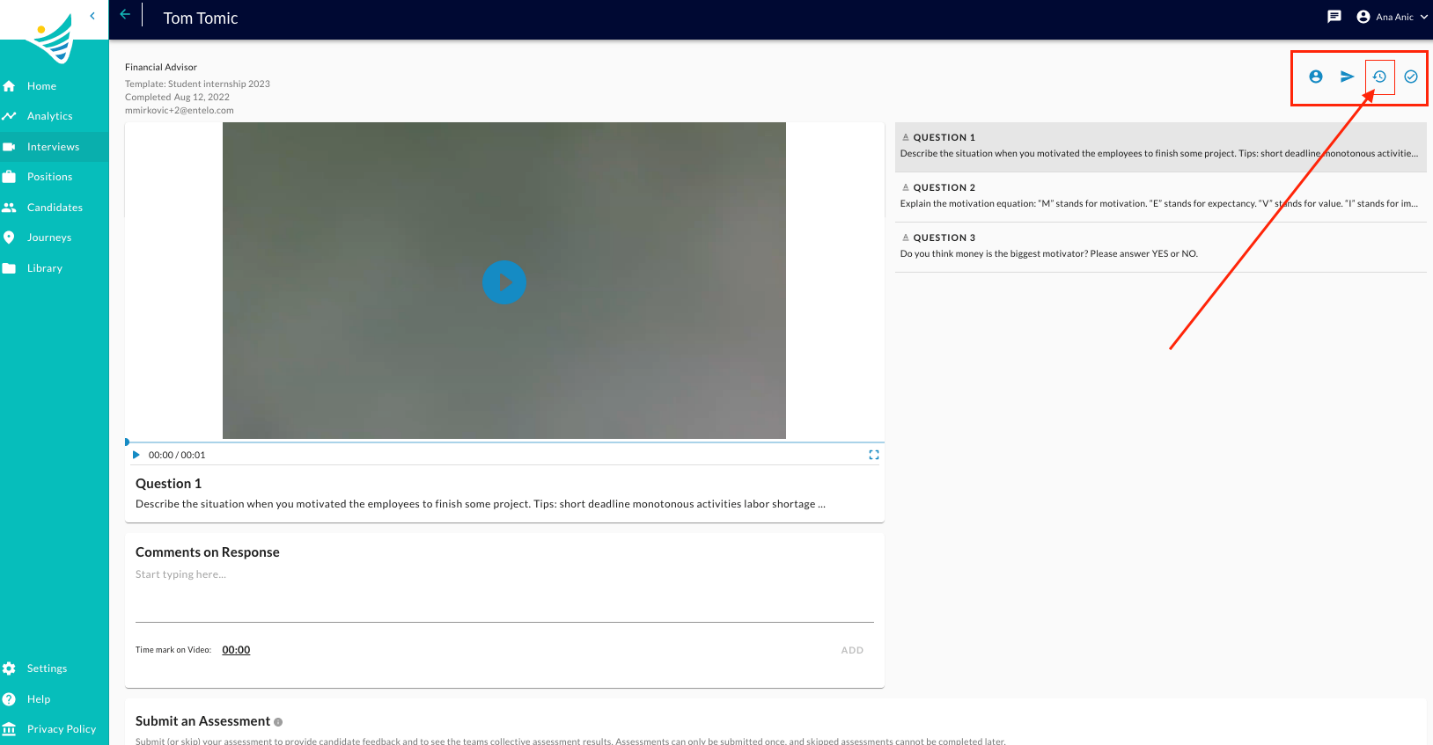
Task: Click the "Template: Student internship 2023" text
Action: pos(197,84)
